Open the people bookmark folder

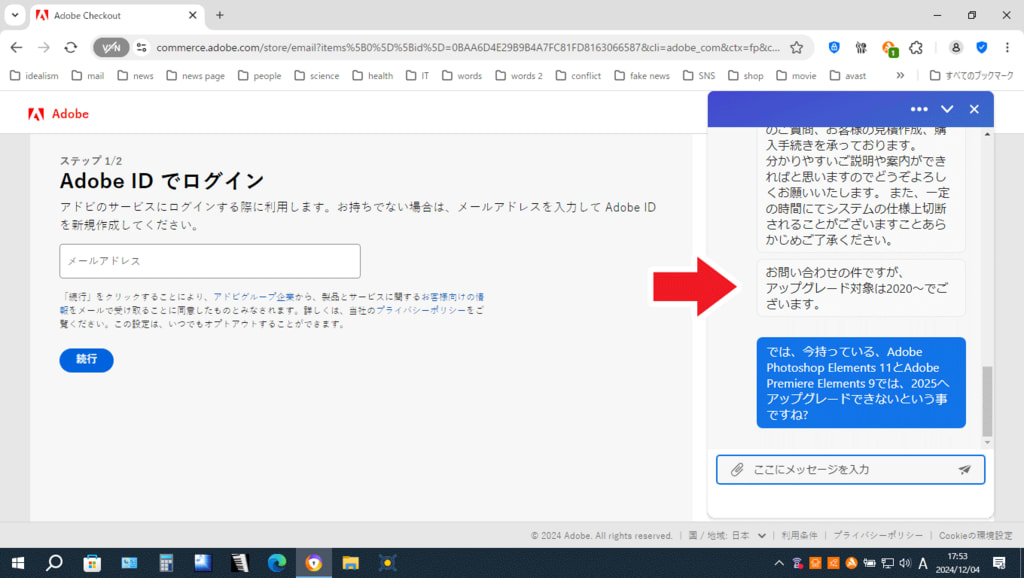click(259, 76)
